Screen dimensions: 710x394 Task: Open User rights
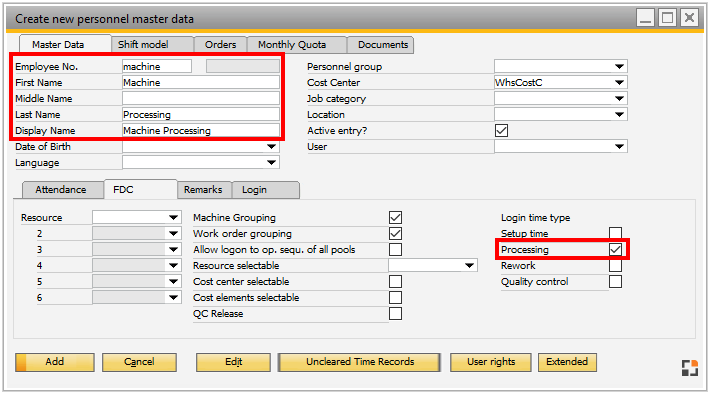tap(491, 362)
